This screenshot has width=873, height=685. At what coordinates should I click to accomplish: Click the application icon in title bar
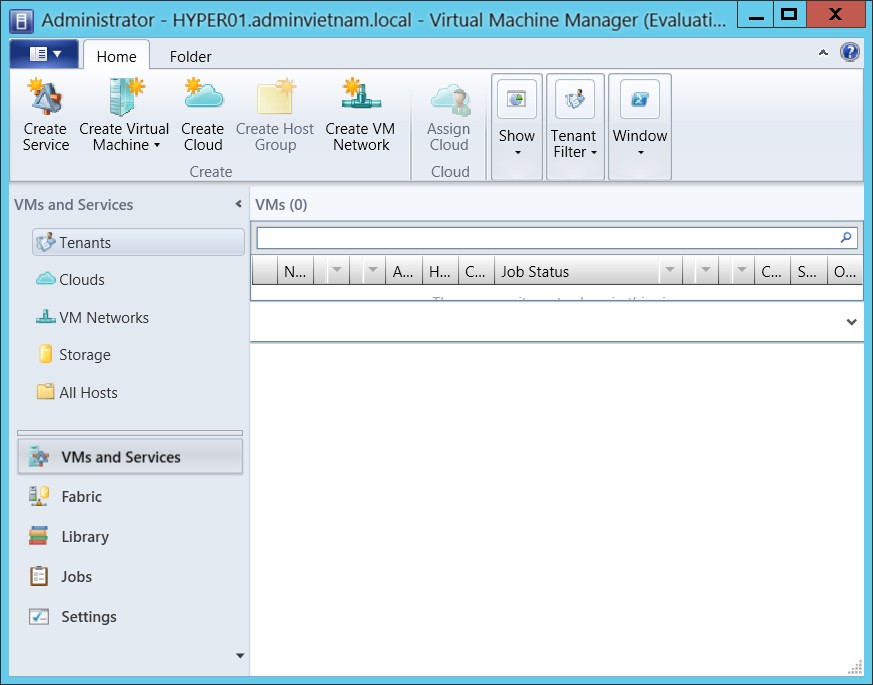pos(22,21)
